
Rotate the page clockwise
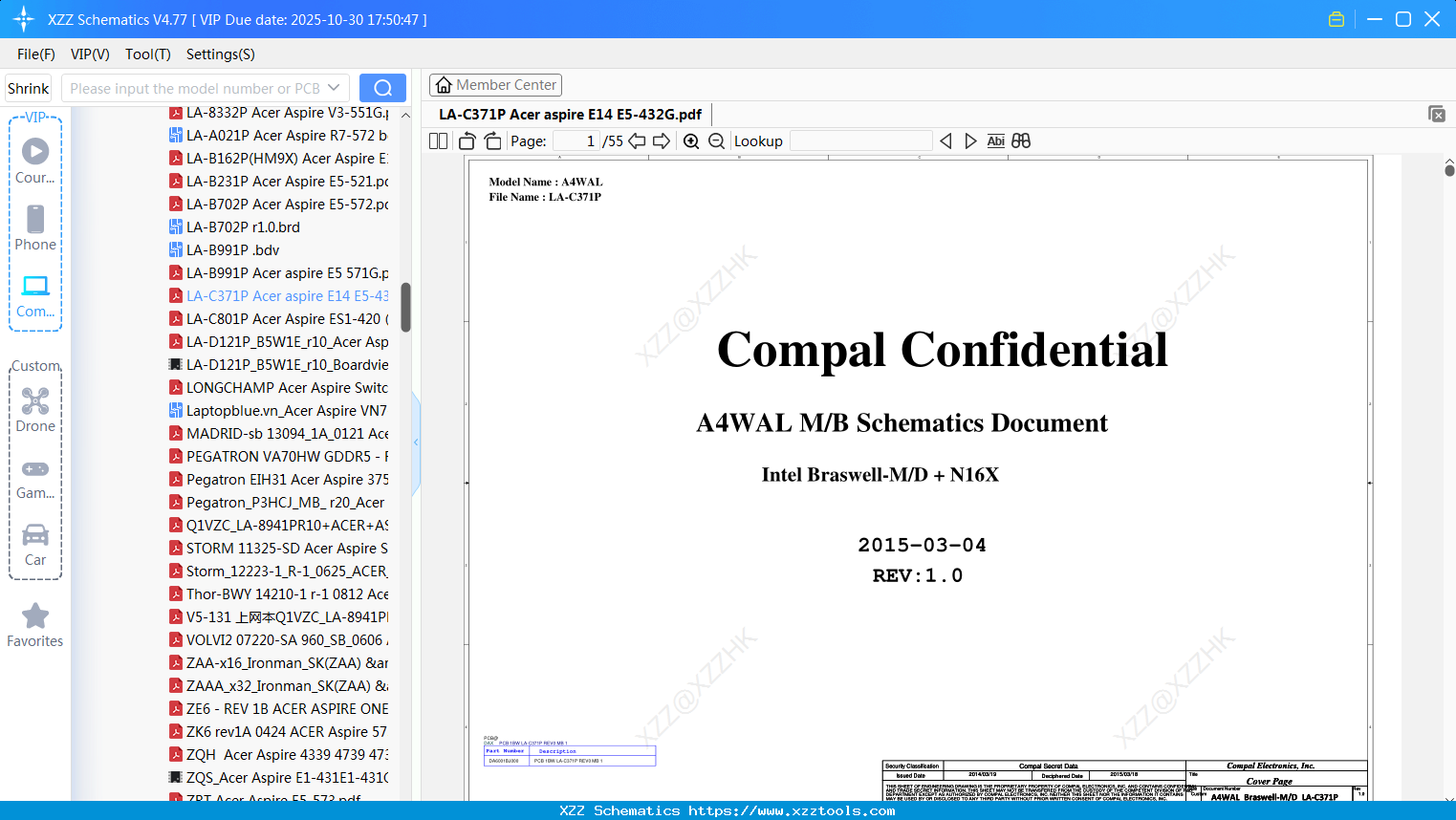tap(493, 141)
